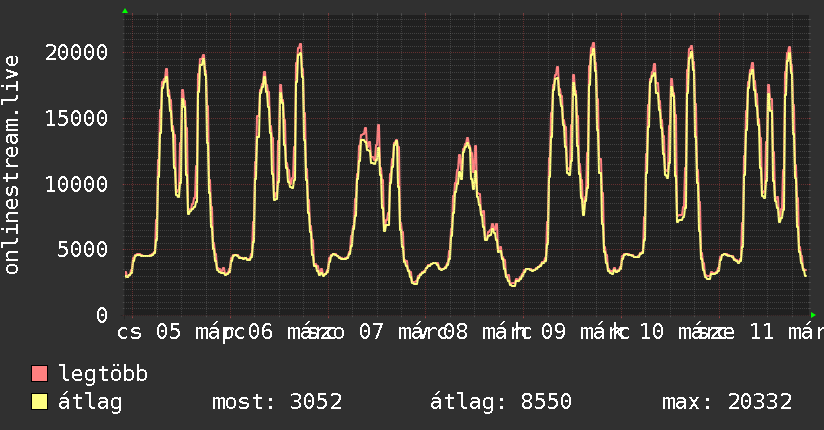The width and height of the screenshot is (824, 430).
Task: Click the pink legtöbb legend swatch
Action: (39, 373)
